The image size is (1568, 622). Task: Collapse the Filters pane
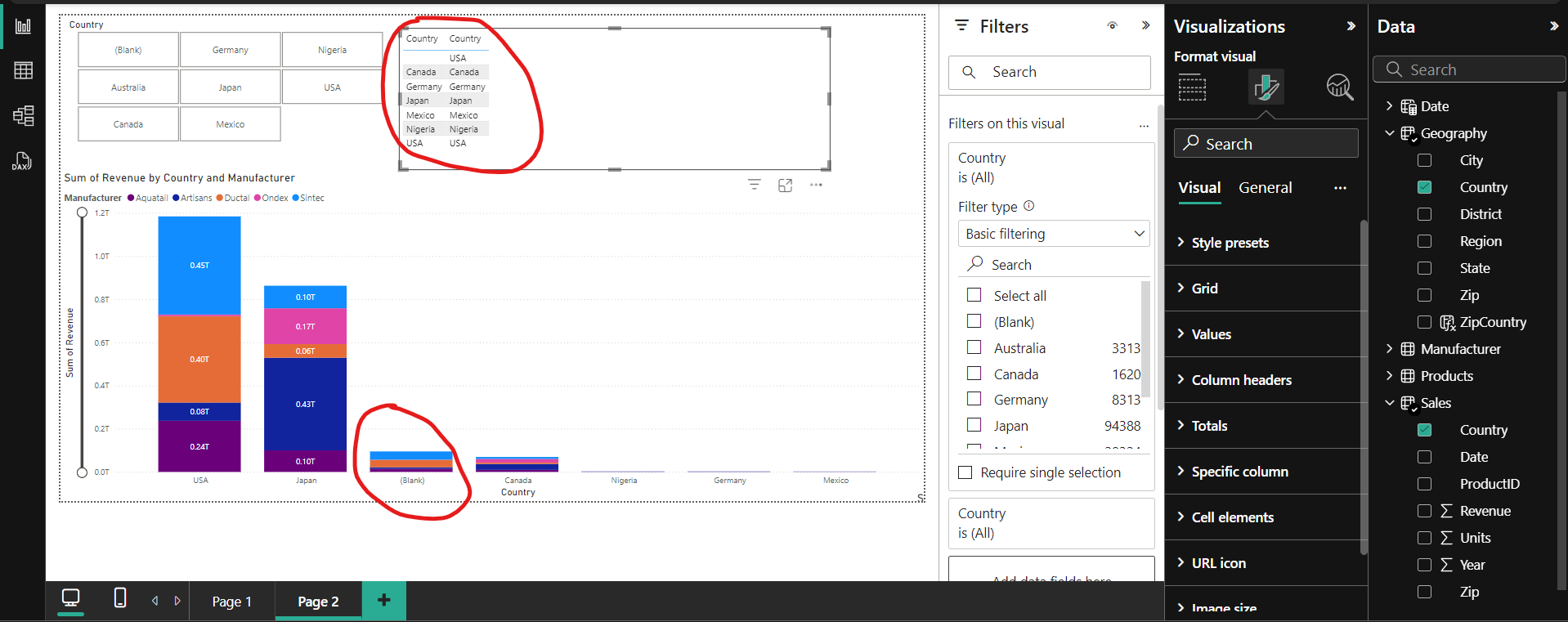(x=1145, y=25)
